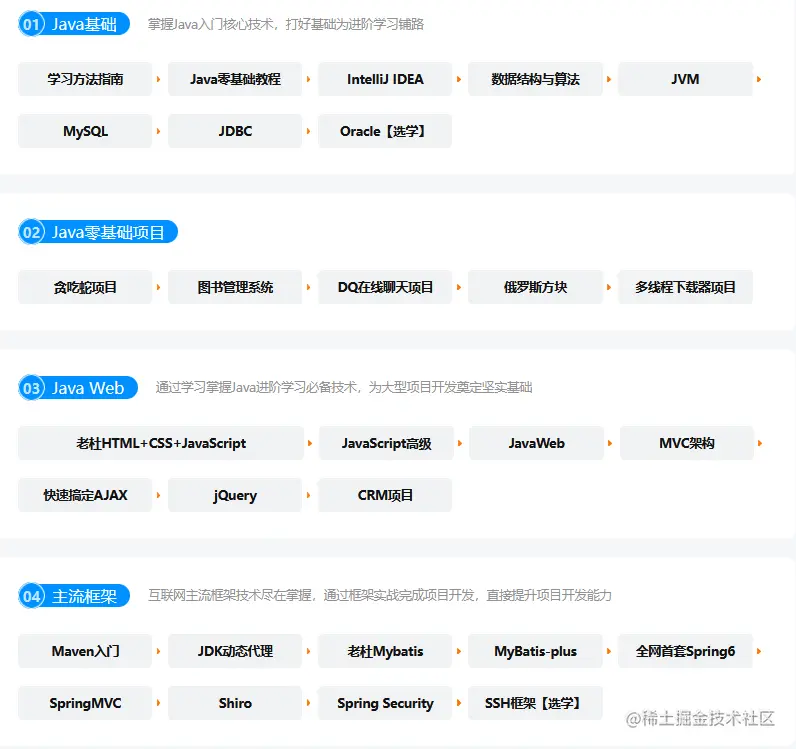Click the 02 Java零基础项目 section badge
This screenshot has width=796, height=749.
[x=98, y=232]
